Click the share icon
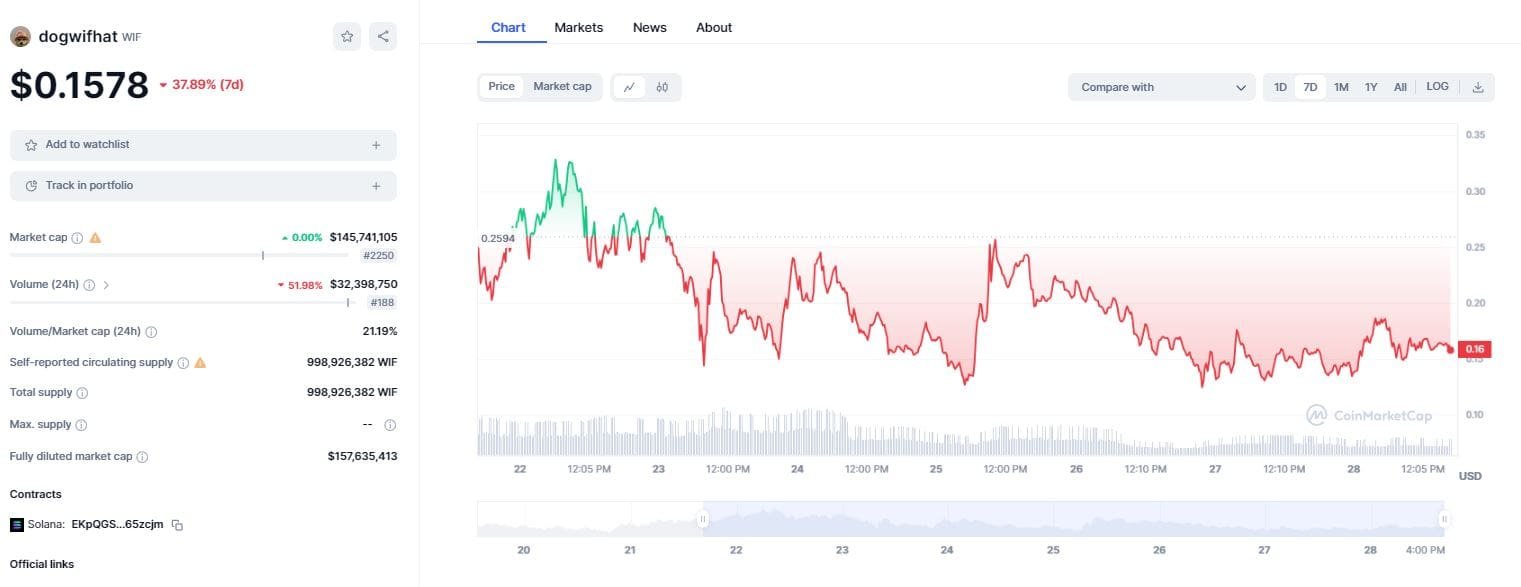 (x=383, y=37)
